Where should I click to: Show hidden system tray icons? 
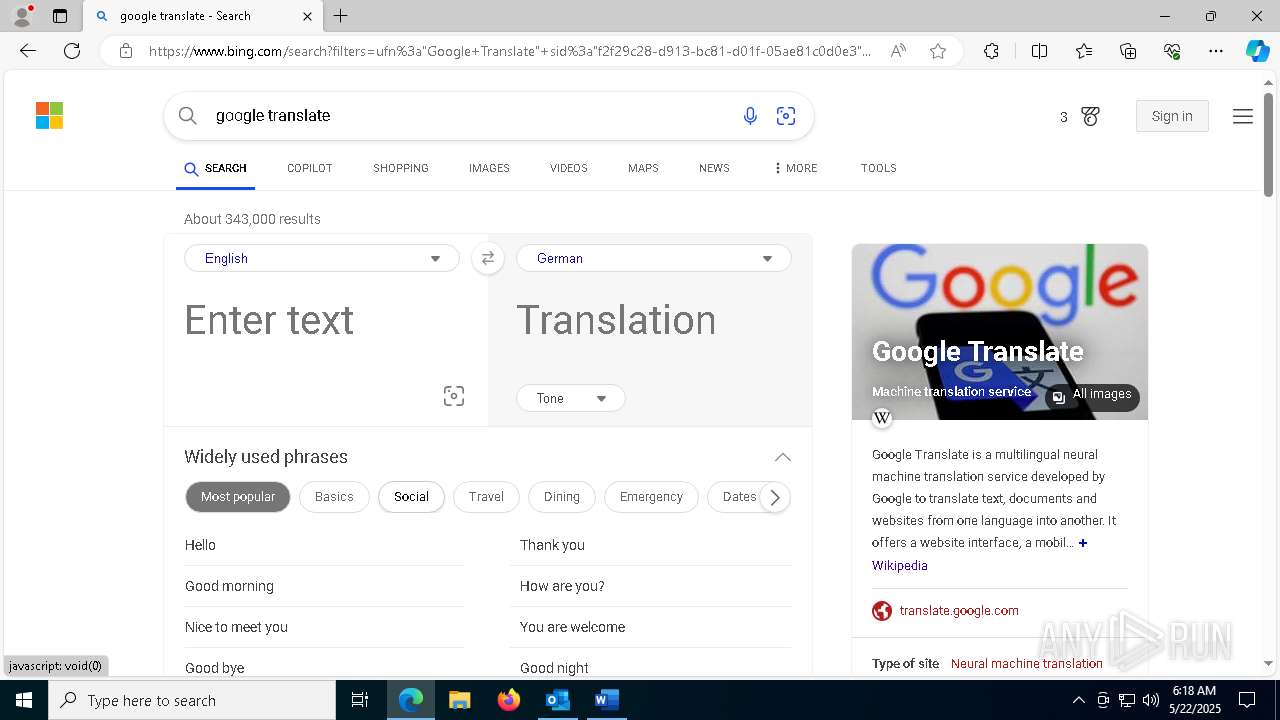coord(1078,700)
